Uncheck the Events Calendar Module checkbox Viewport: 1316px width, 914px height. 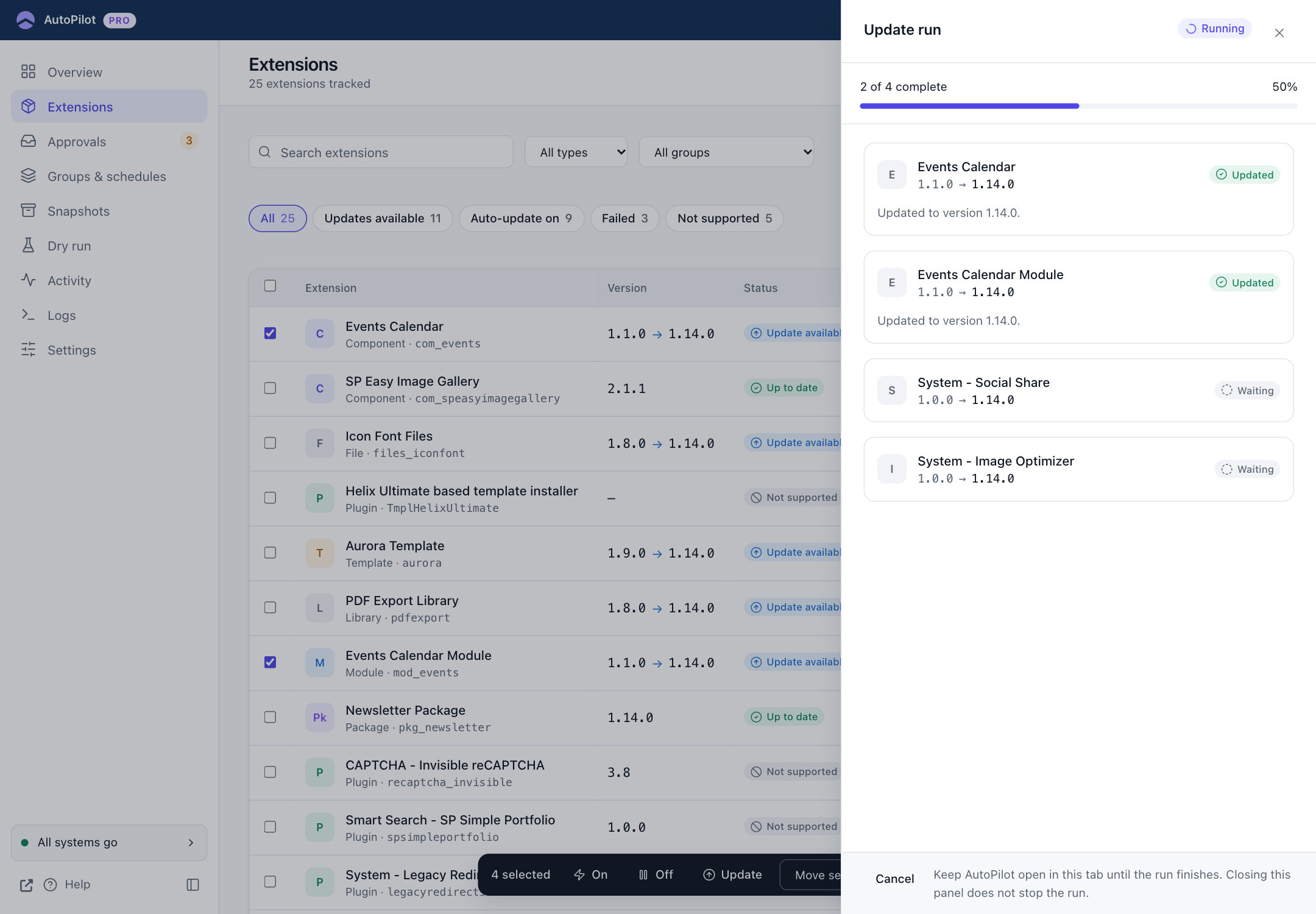270,662
